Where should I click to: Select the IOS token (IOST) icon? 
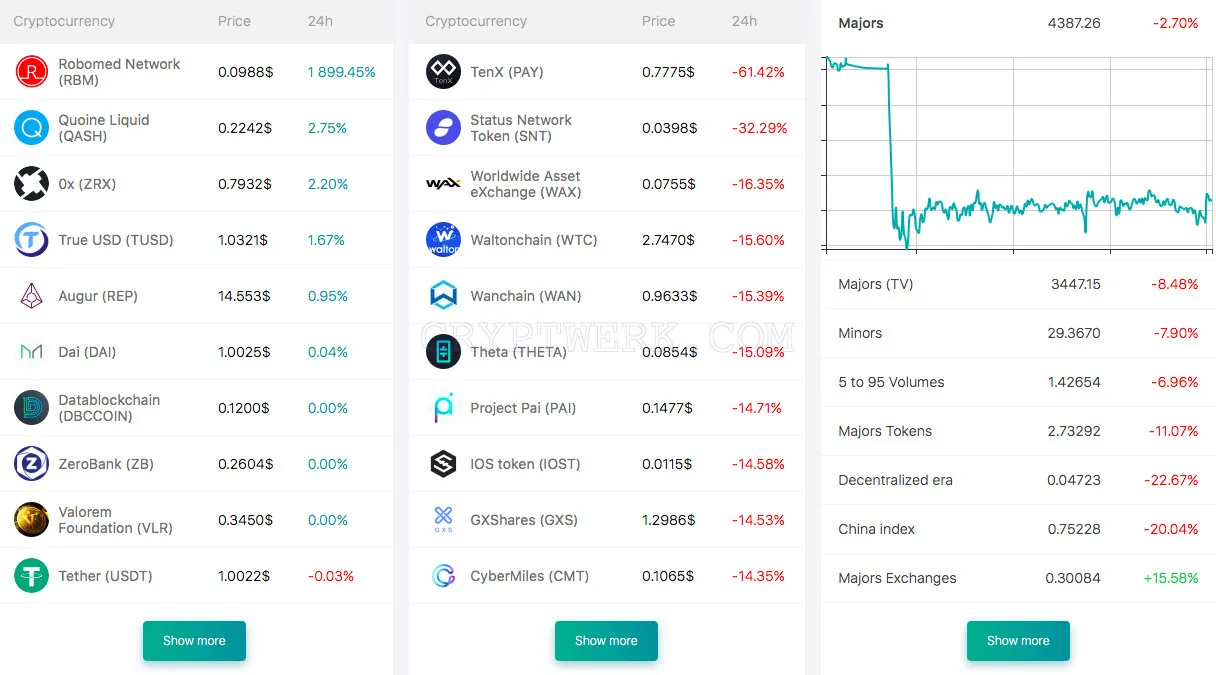click(x=444, y=464)
